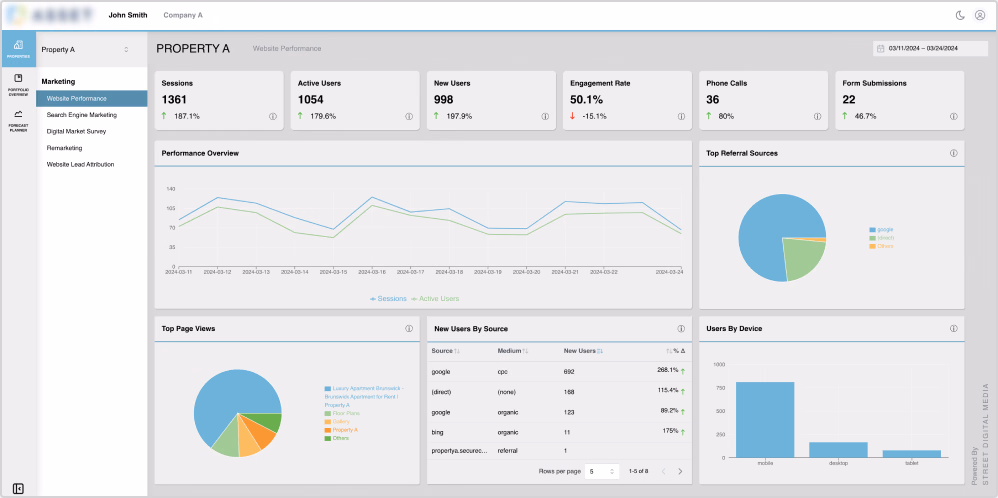Toggle Active Users series in chart legend

pos(435,299)
